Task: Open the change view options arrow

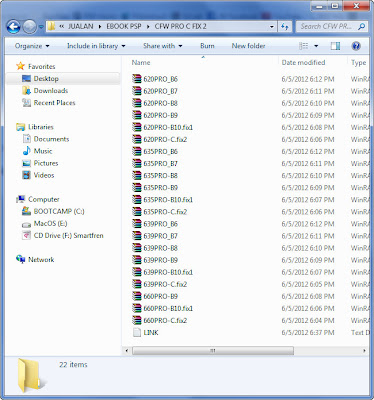Action: click(x=316, y=46)
